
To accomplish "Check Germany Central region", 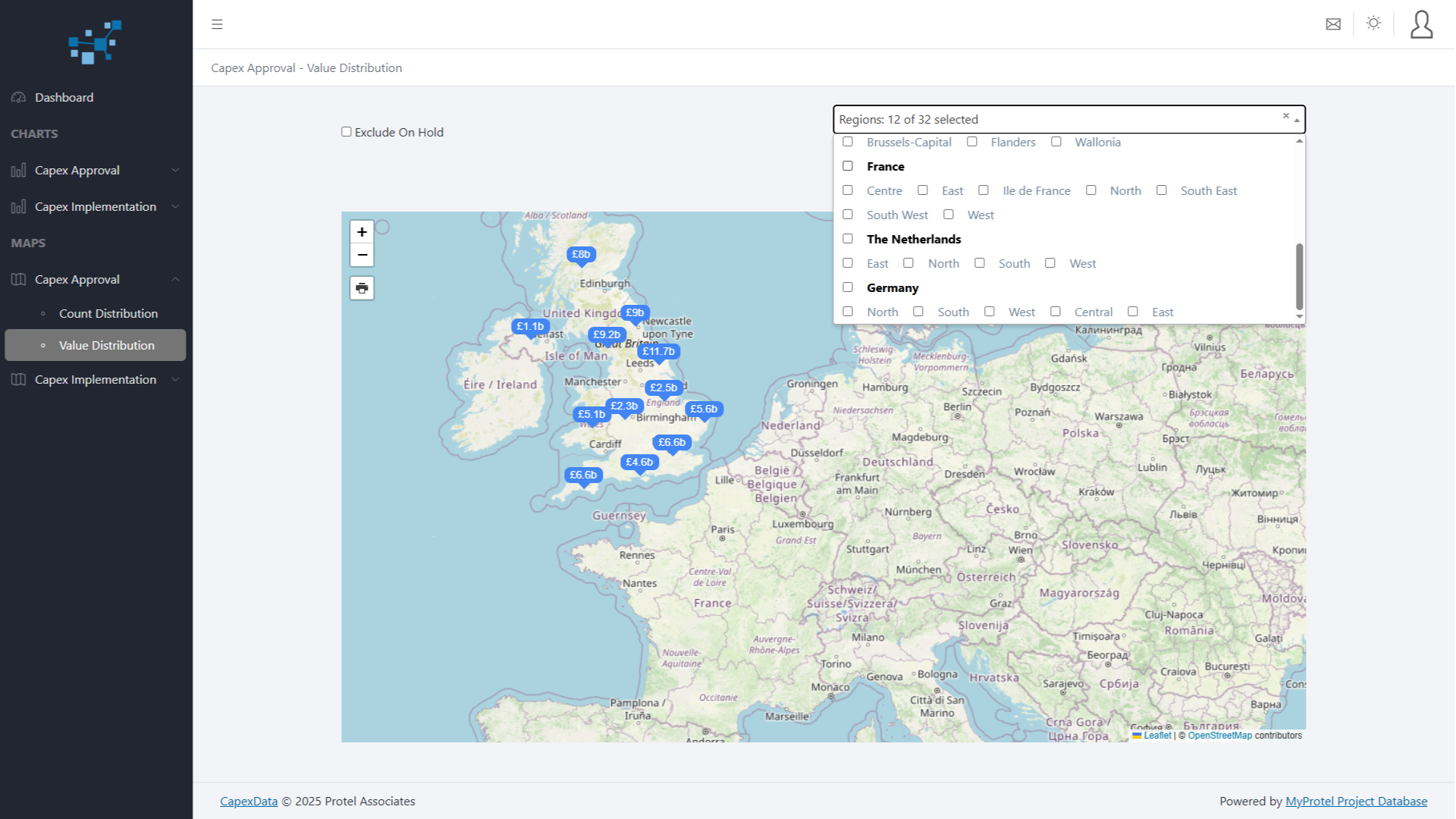I will pos(1056,312).
